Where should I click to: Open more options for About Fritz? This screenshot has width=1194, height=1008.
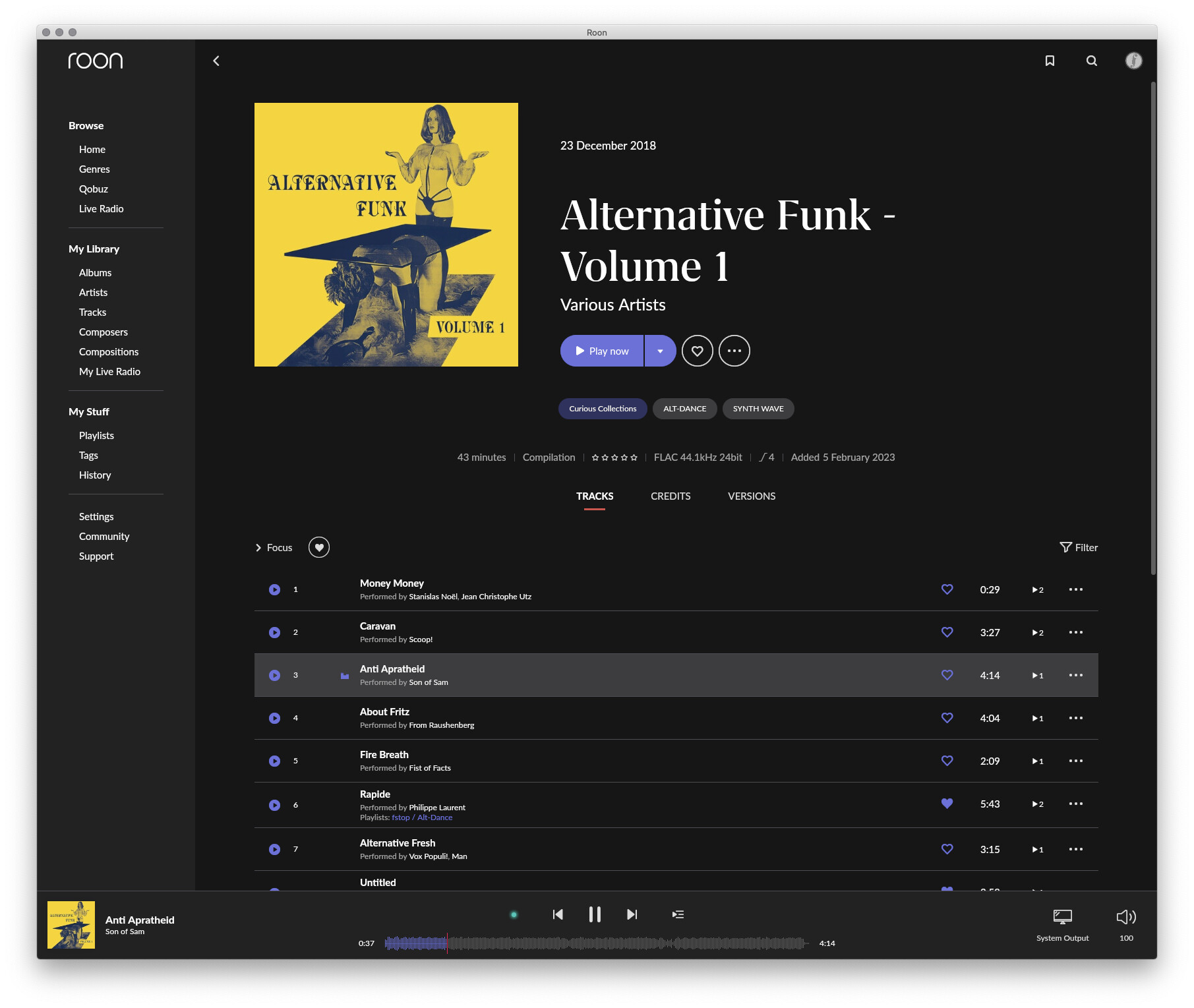point(1075,718)
